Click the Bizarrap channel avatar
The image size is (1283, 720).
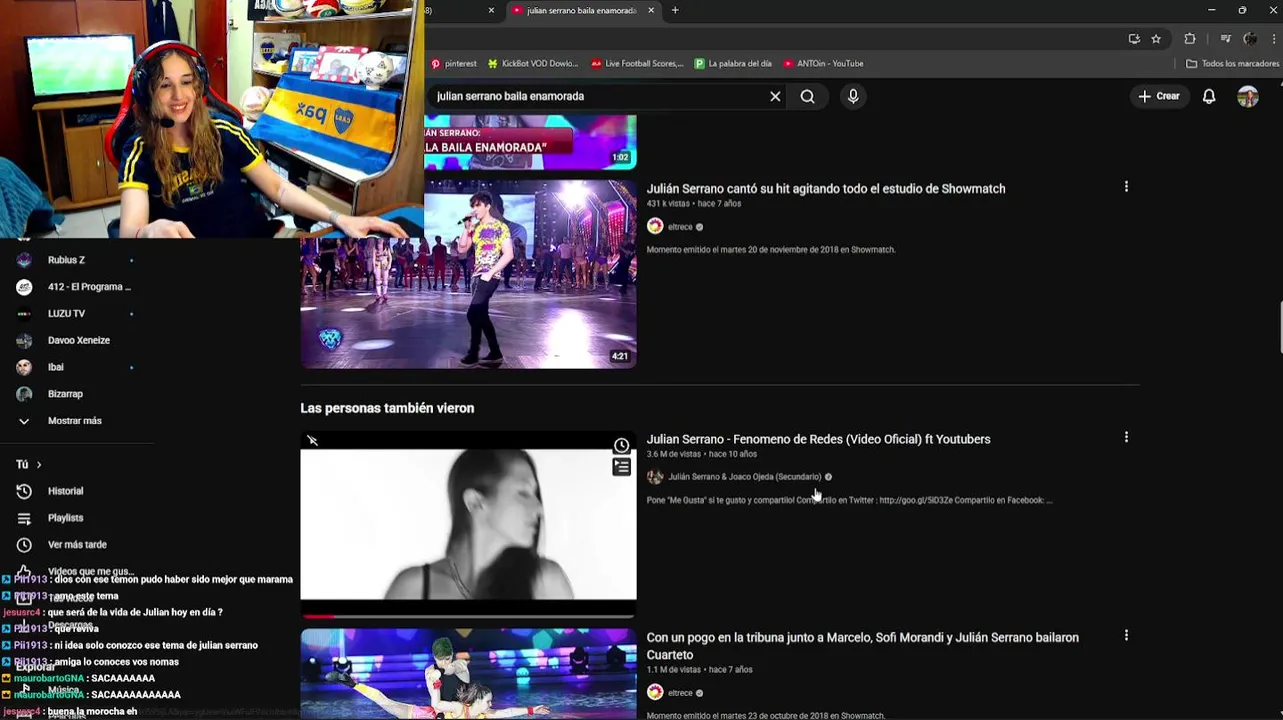pos(24,394)
